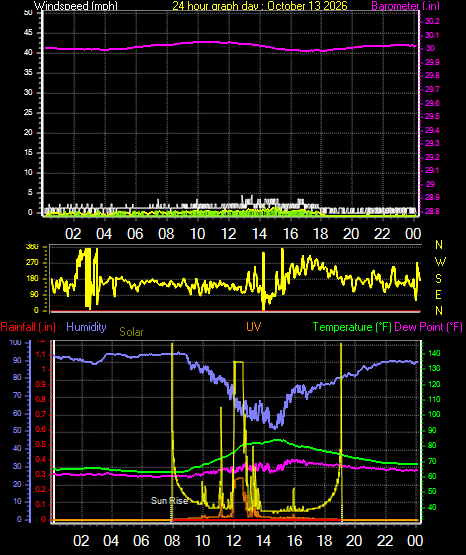This screenshot has width=466, height=555.
Task: Click rainfall scale value 1.1
Action: (x=41, y=355)
